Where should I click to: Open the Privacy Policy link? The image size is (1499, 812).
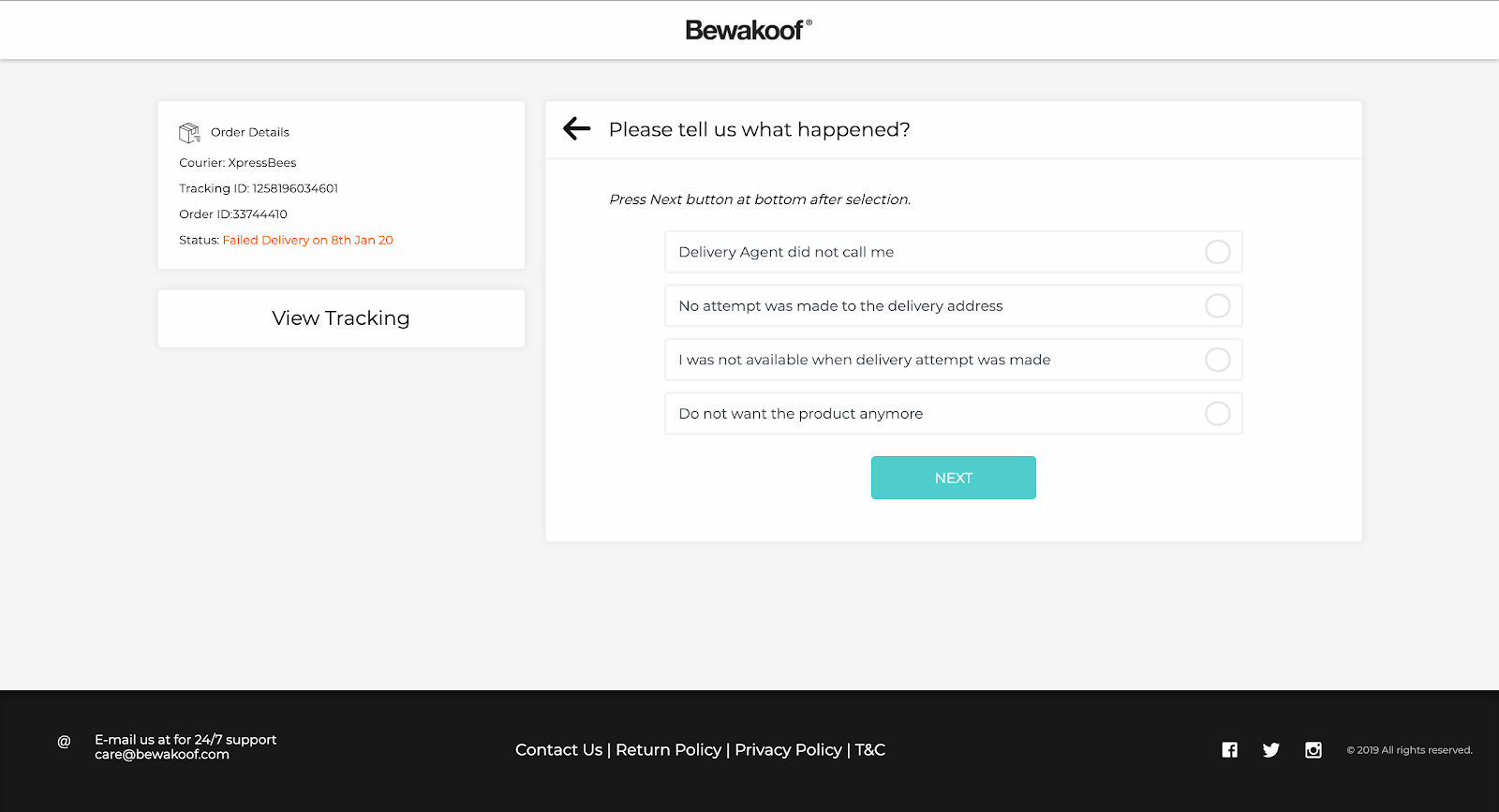pos(789,750)
